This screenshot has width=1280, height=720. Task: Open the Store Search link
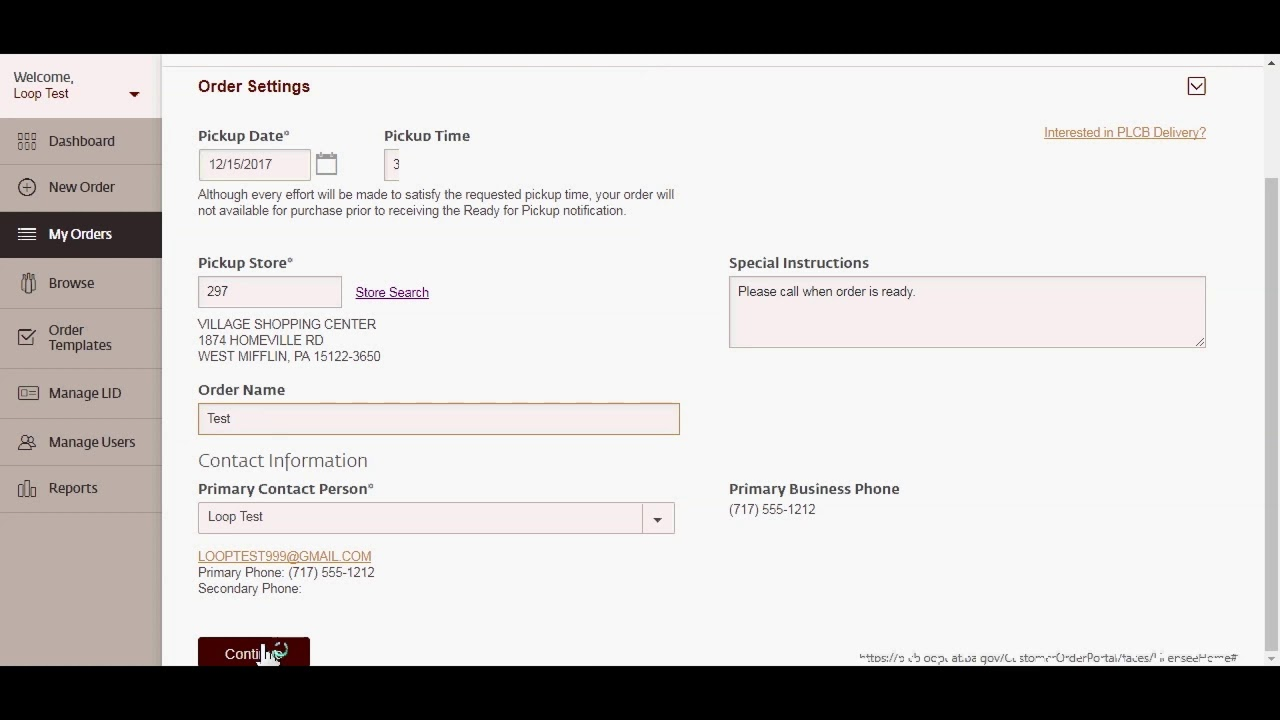391,292
